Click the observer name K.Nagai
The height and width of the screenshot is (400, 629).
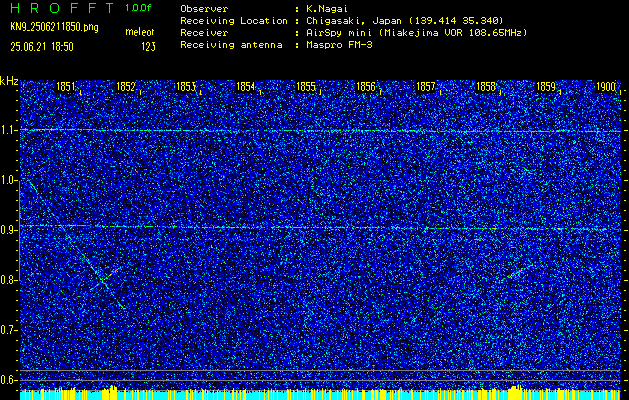coord(327,8)
